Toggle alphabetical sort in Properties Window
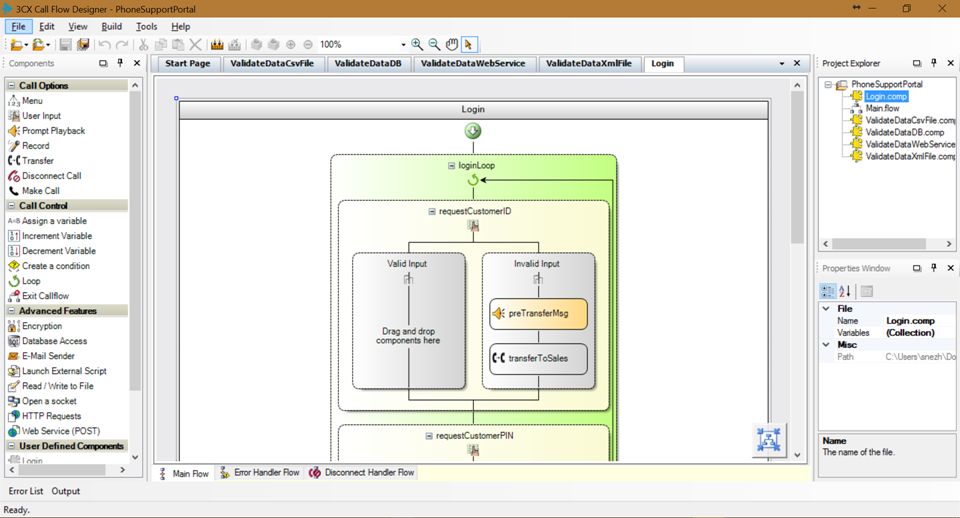Screen dimensions: 960x518 coord(845,291)
